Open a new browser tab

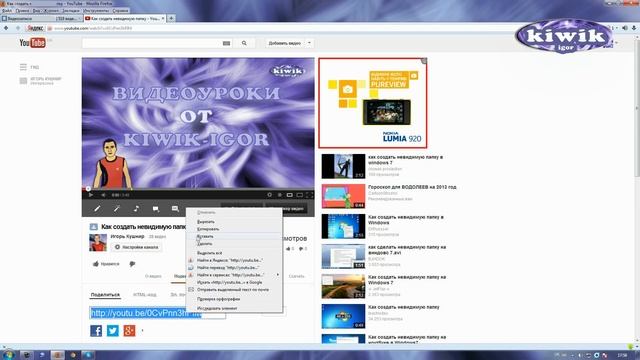tap(171, 18)
